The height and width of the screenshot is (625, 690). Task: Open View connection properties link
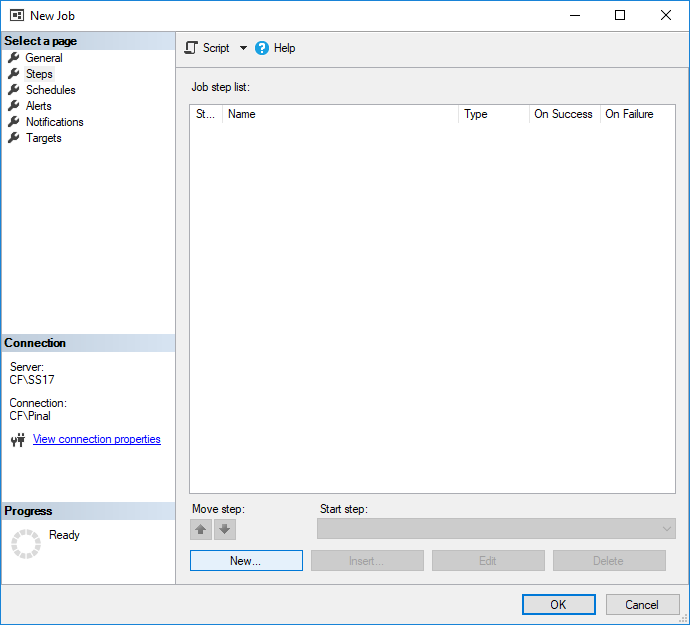pyautogui.click(x=97, y=439)
